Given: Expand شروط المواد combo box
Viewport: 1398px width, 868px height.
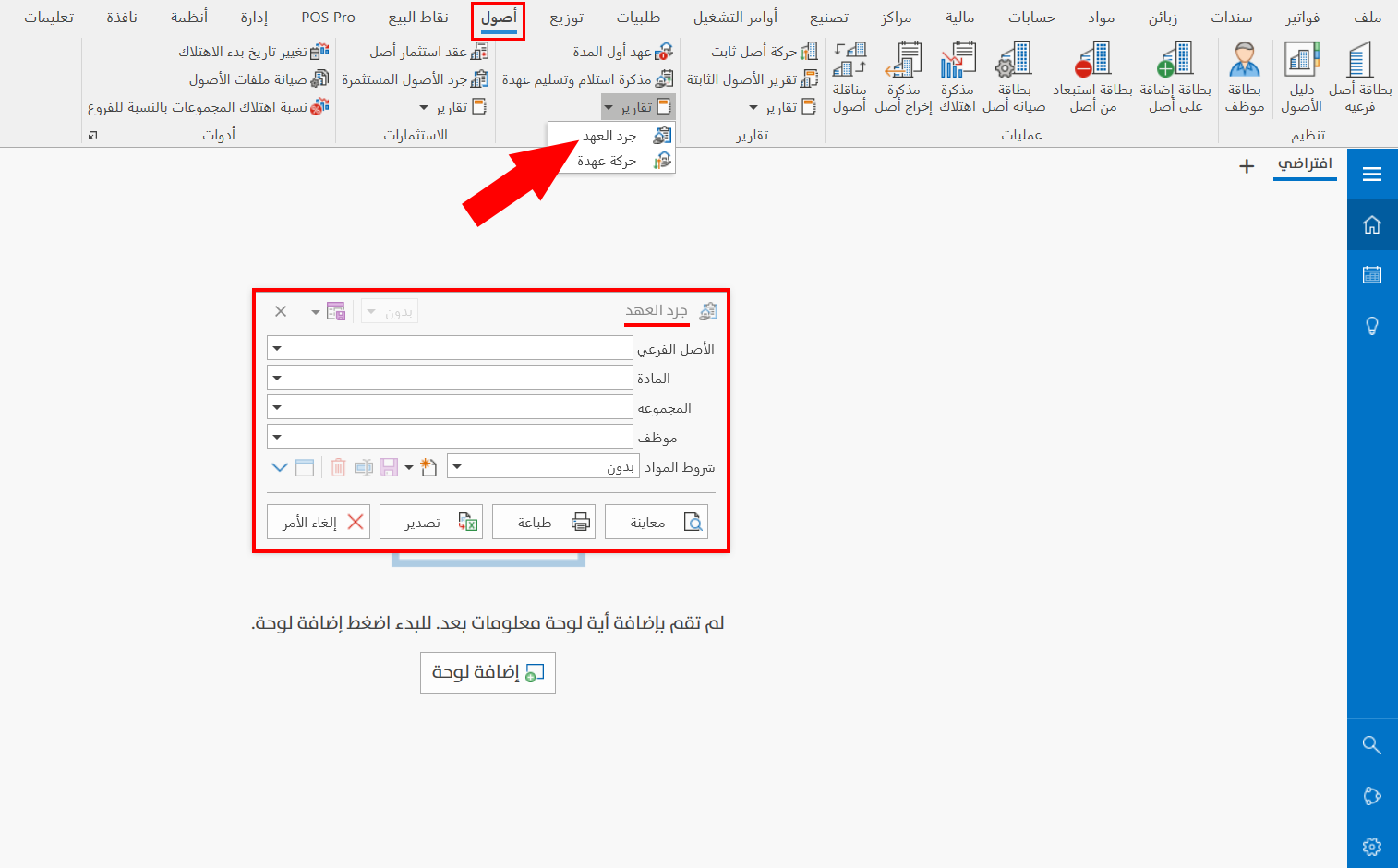Looking at the screenshot, I should click(457, 466).
